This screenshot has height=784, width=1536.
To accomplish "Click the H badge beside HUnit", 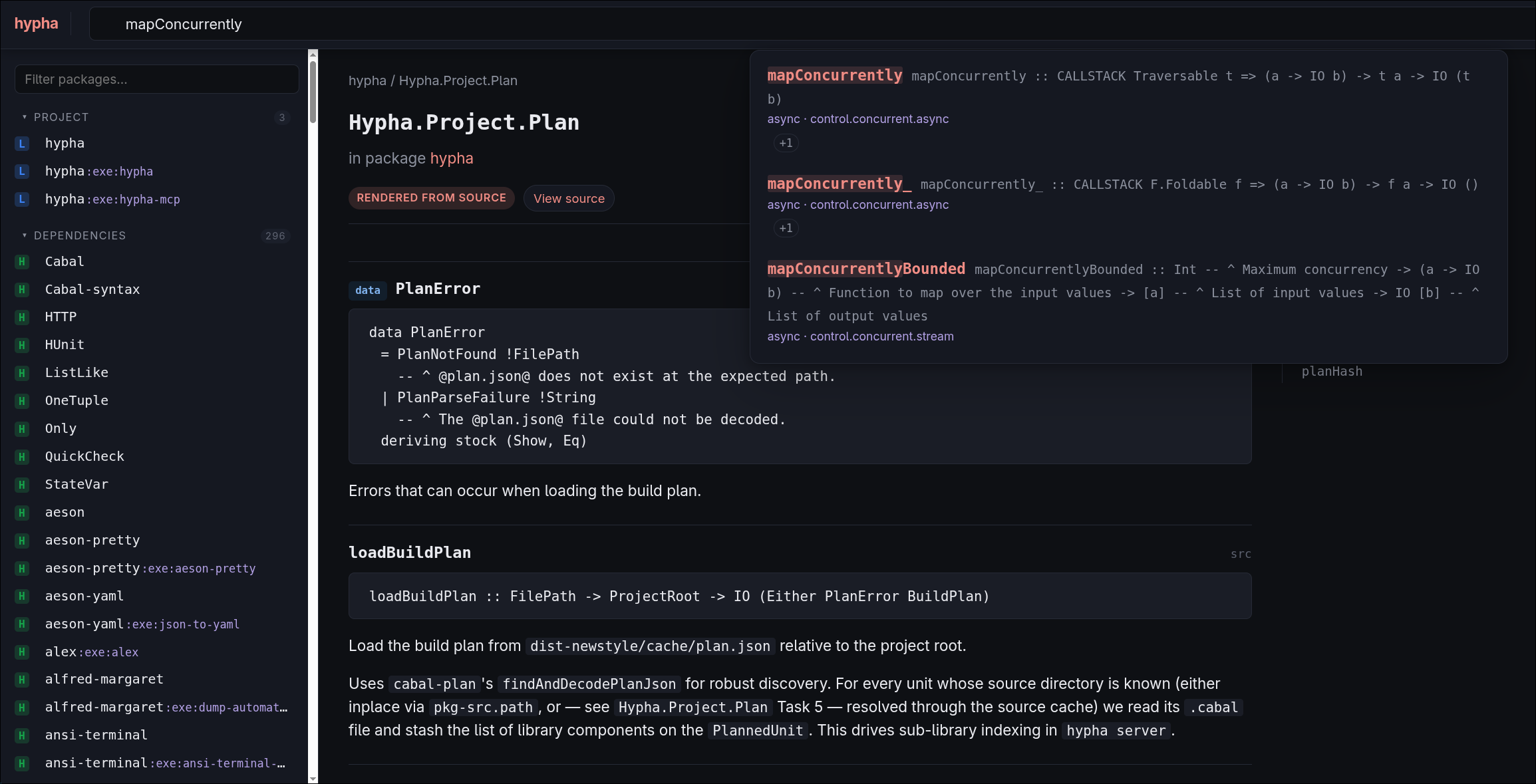I will (x=22, y=345).
